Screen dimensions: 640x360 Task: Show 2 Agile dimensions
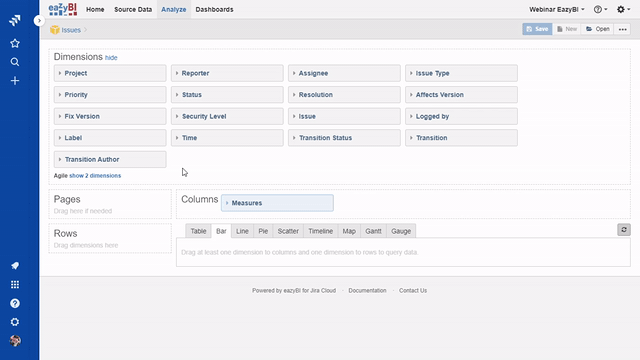pos(95,176)
